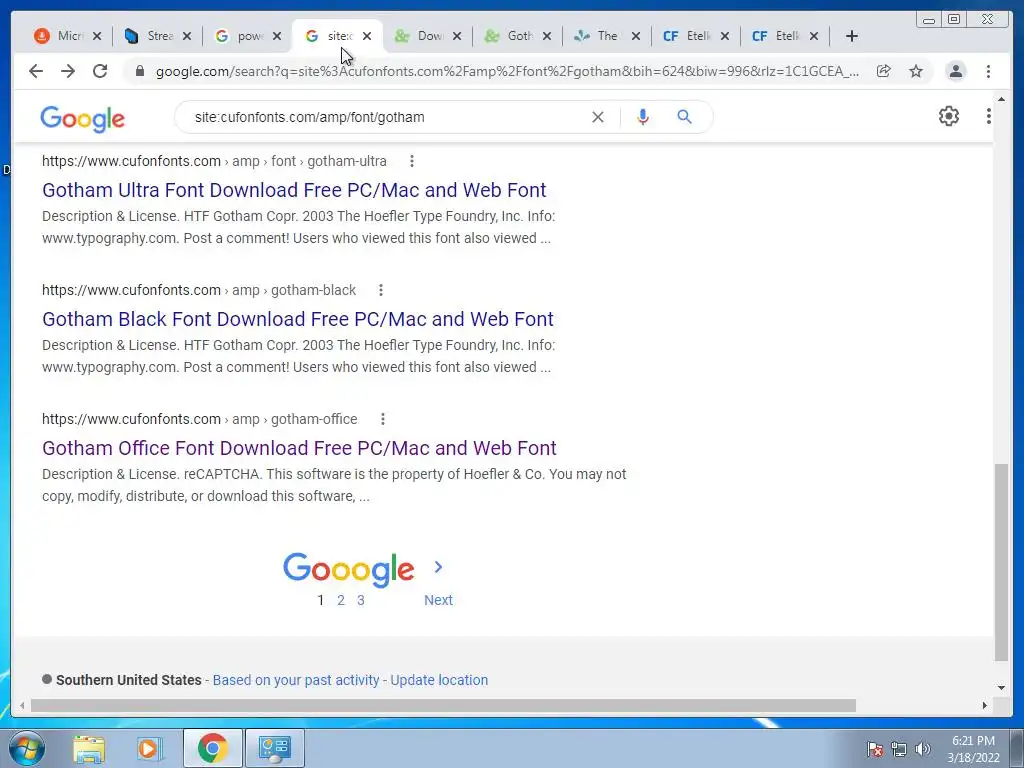Click the horizontal scroll left arrow
Screen dimensions: 1024x768
22,705
